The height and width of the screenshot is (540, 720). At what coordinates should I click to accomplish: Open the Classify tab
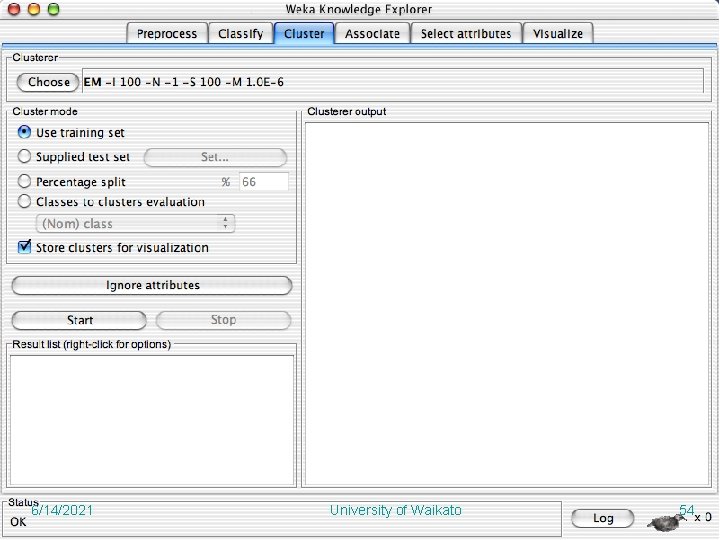click(241, 34)
